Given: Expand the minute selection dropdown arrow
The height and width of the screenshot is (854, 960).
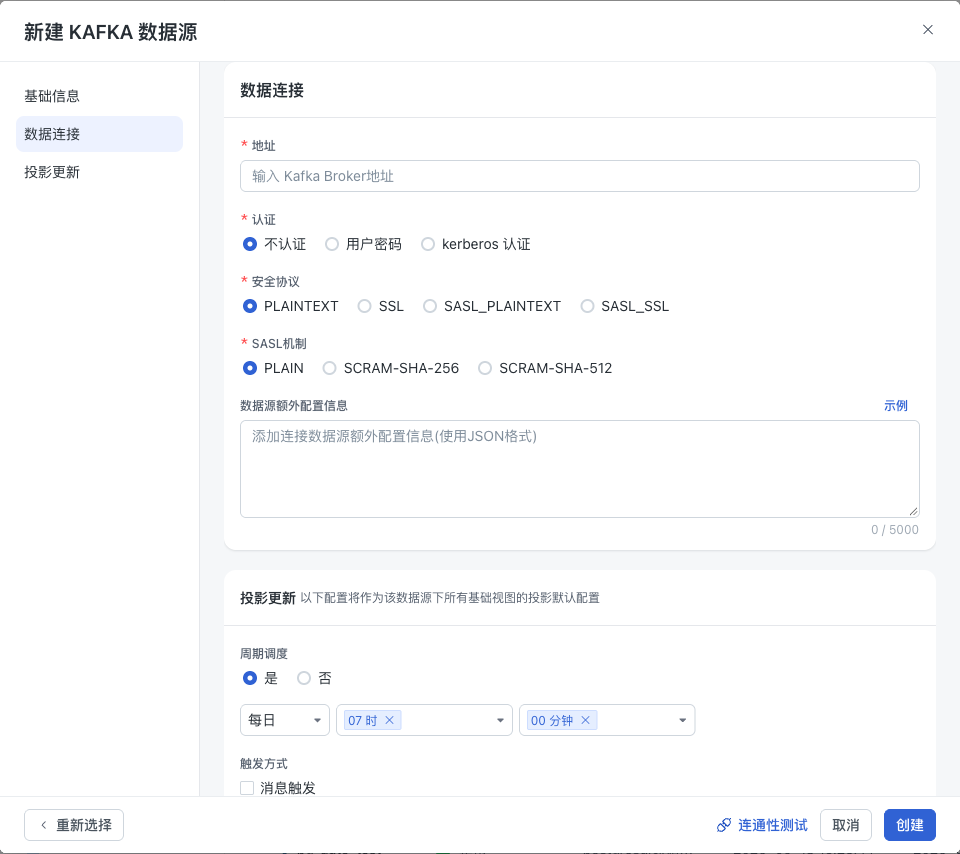Looking at the screenshot, I should [683, 720].
